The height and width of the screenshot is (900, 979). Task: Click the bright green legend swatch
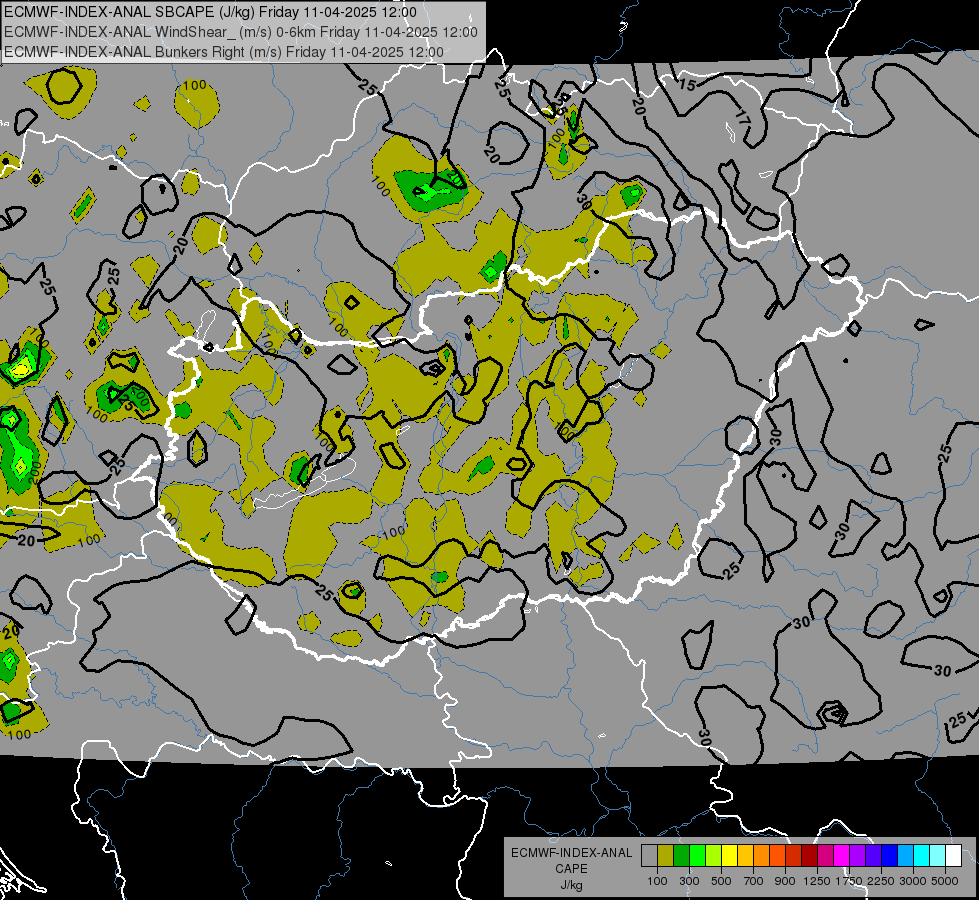[x=697, y=856]
